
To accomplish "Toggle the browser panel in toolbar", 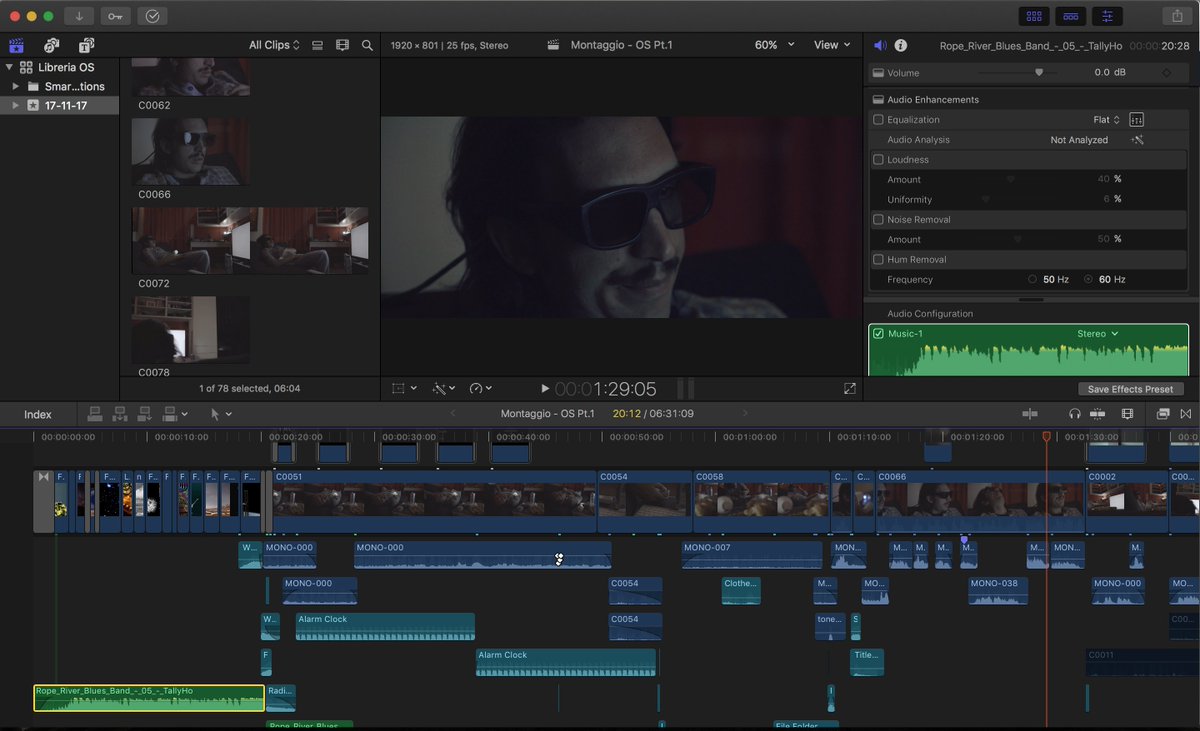I will click(1034, 16).
